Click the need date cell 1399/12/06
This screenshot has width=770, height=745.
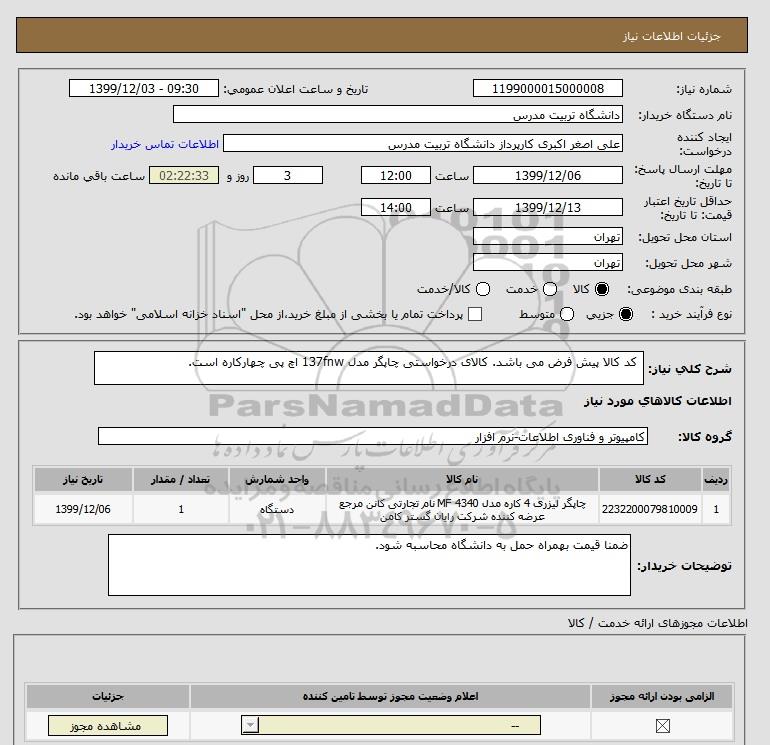coord(83,509)
